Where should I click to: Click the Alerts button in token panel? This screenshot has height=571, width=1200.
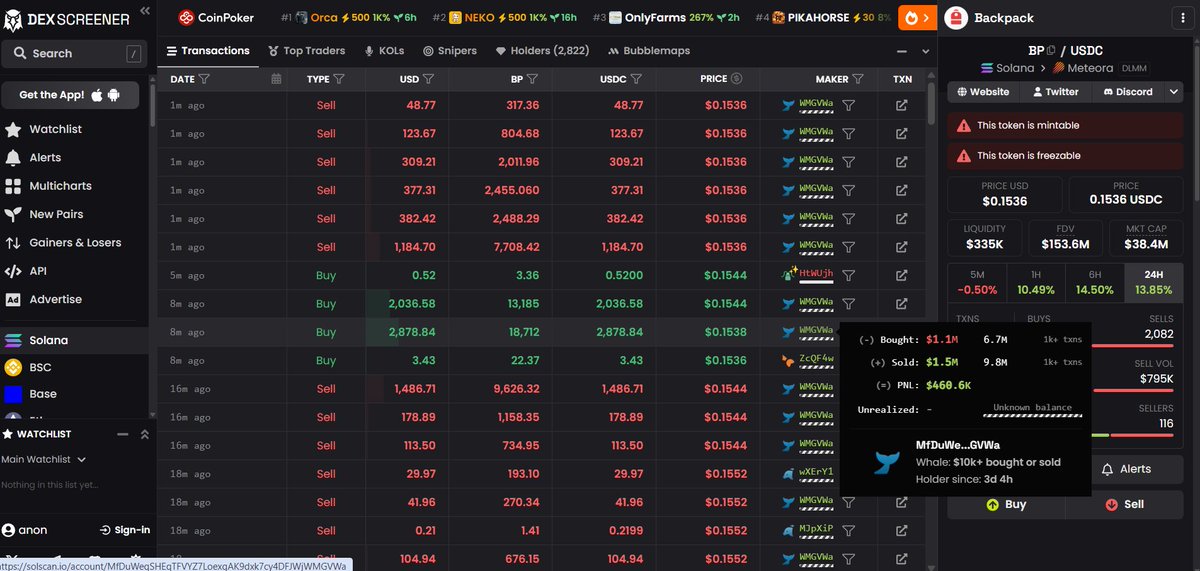pos(1125,469)
